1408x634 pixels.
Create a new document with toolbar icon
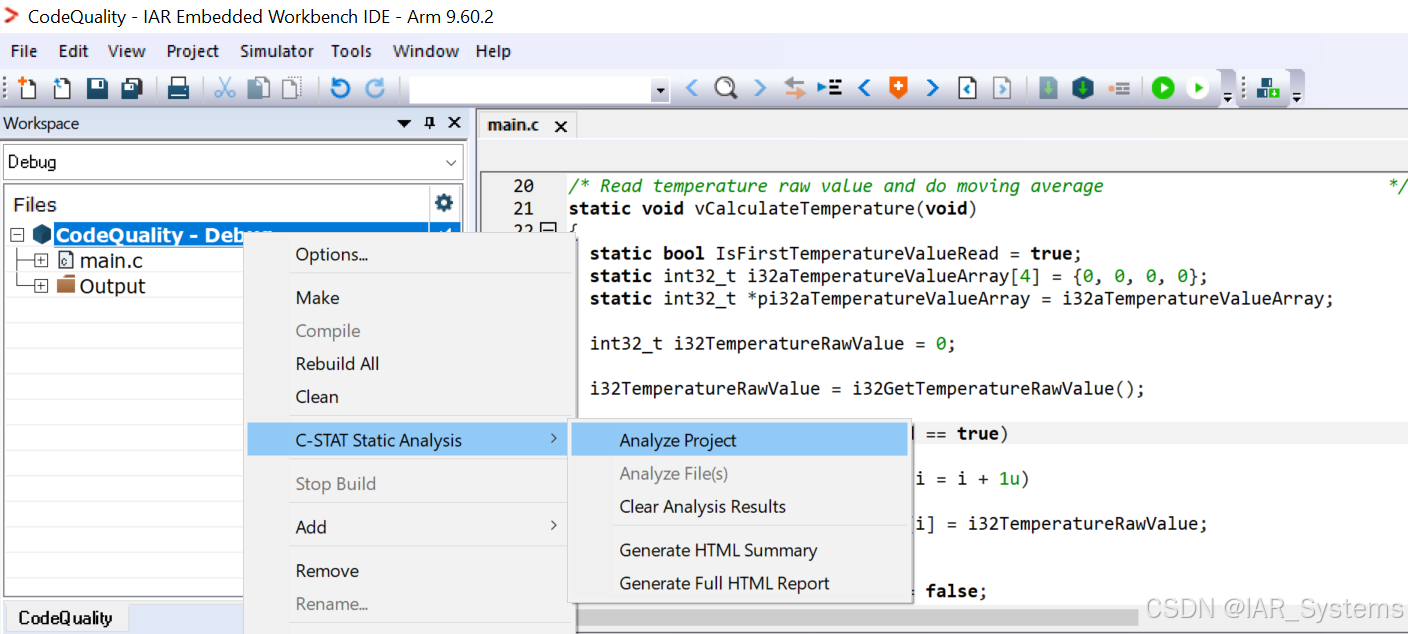(x=28, y=89)
